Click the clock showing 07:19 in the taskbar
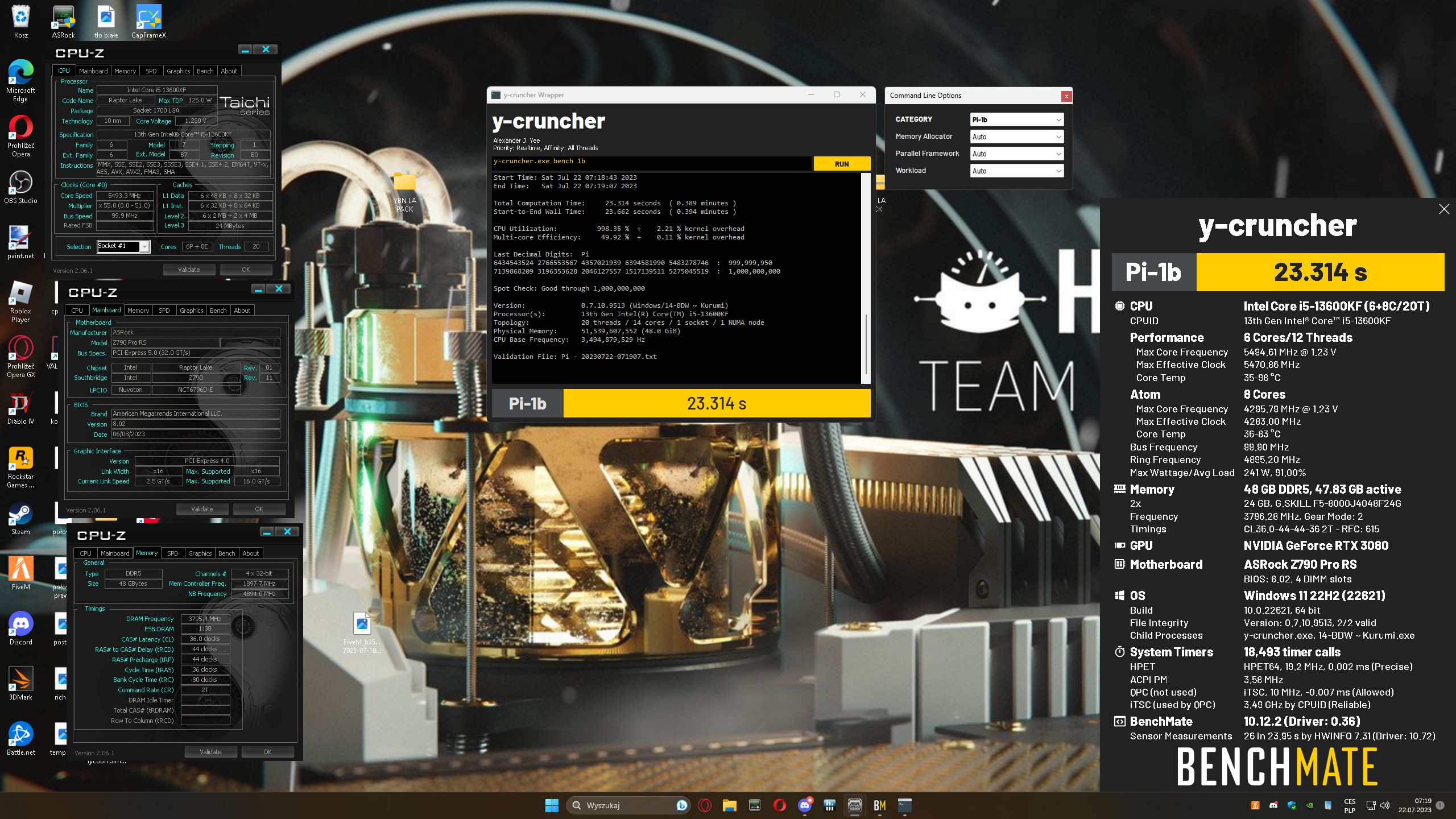Viewport: 1456px width, 819px height. point(1415,805)
